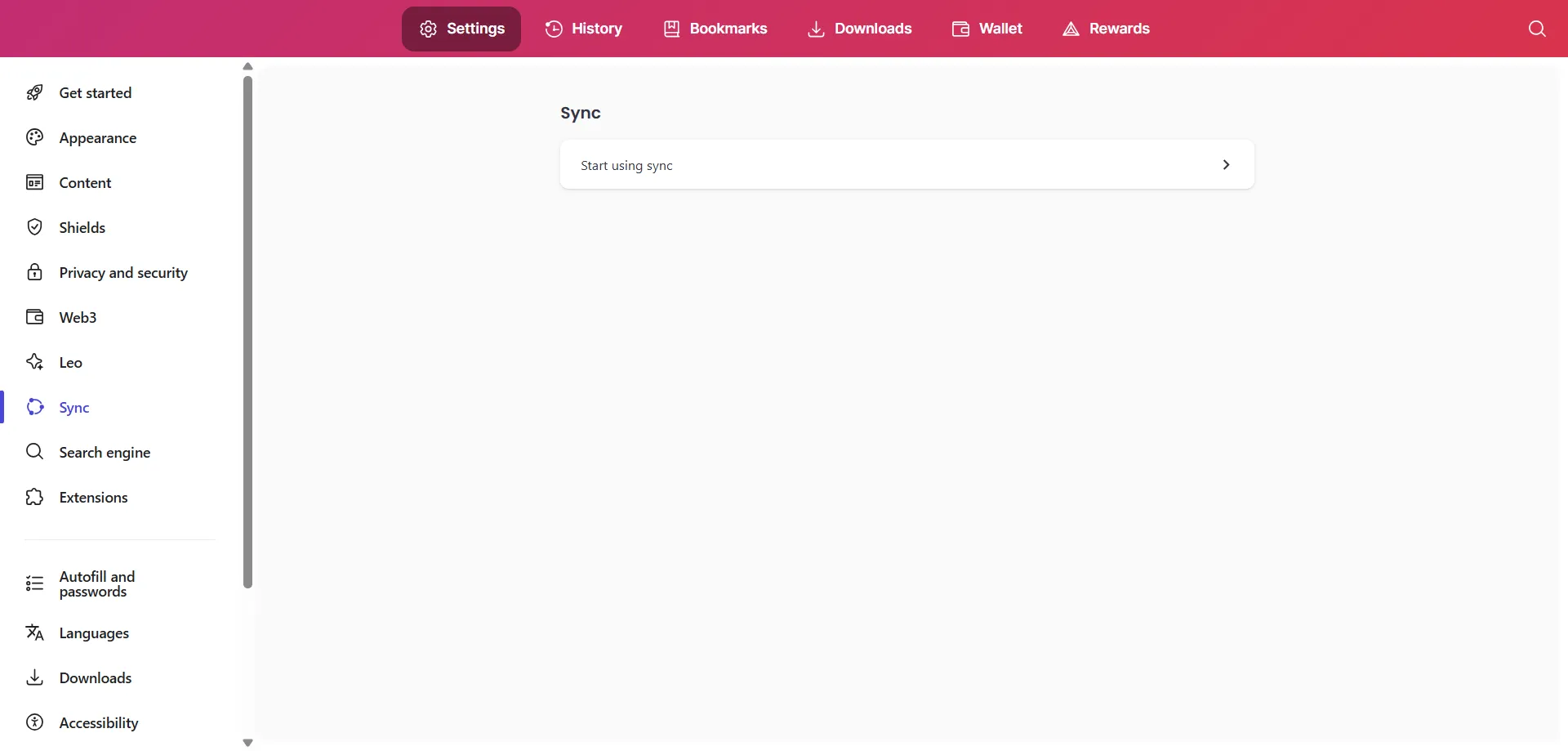Click the Web3 wallet icon in sidebar
The height and width of the screenshot is (751, 1568).
tap(34, 317)
